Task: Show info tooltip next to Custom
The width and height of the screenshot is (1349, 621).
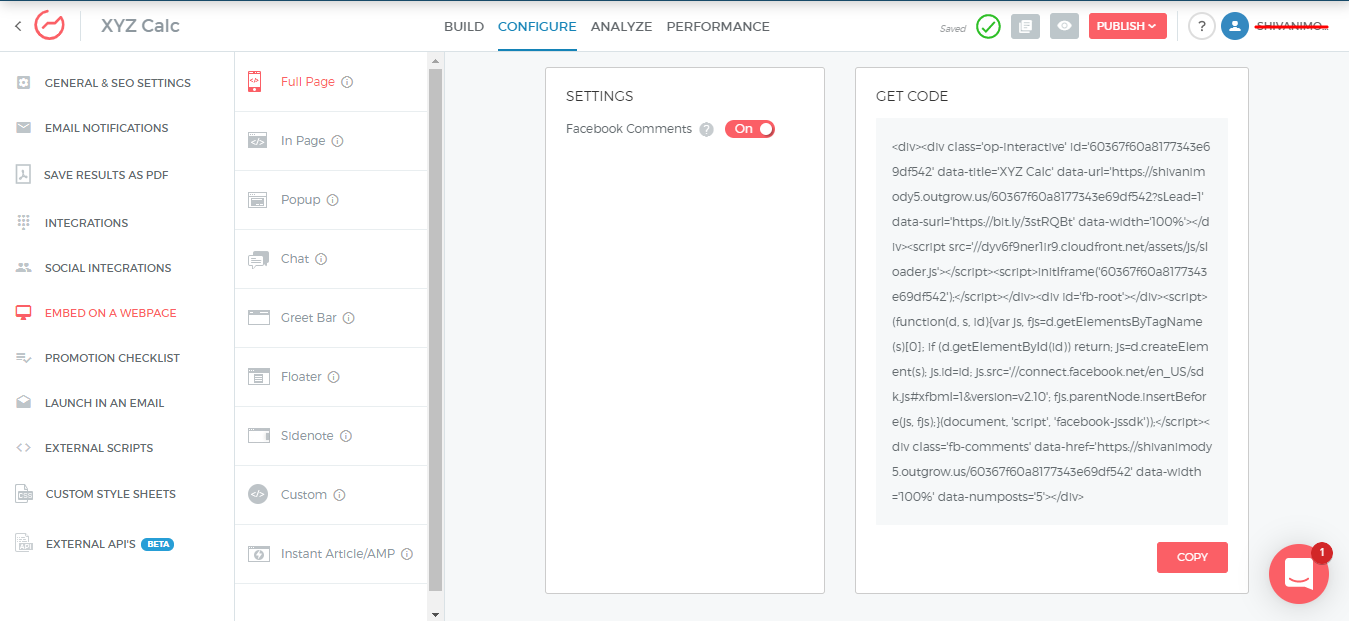Action: click(339, 495)
